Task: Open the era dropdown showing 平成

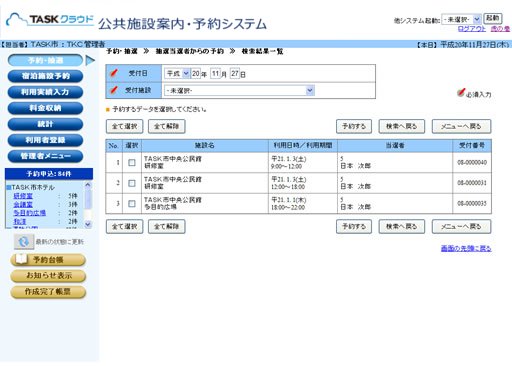Action: pyautogui.click(x=177, y=73)
